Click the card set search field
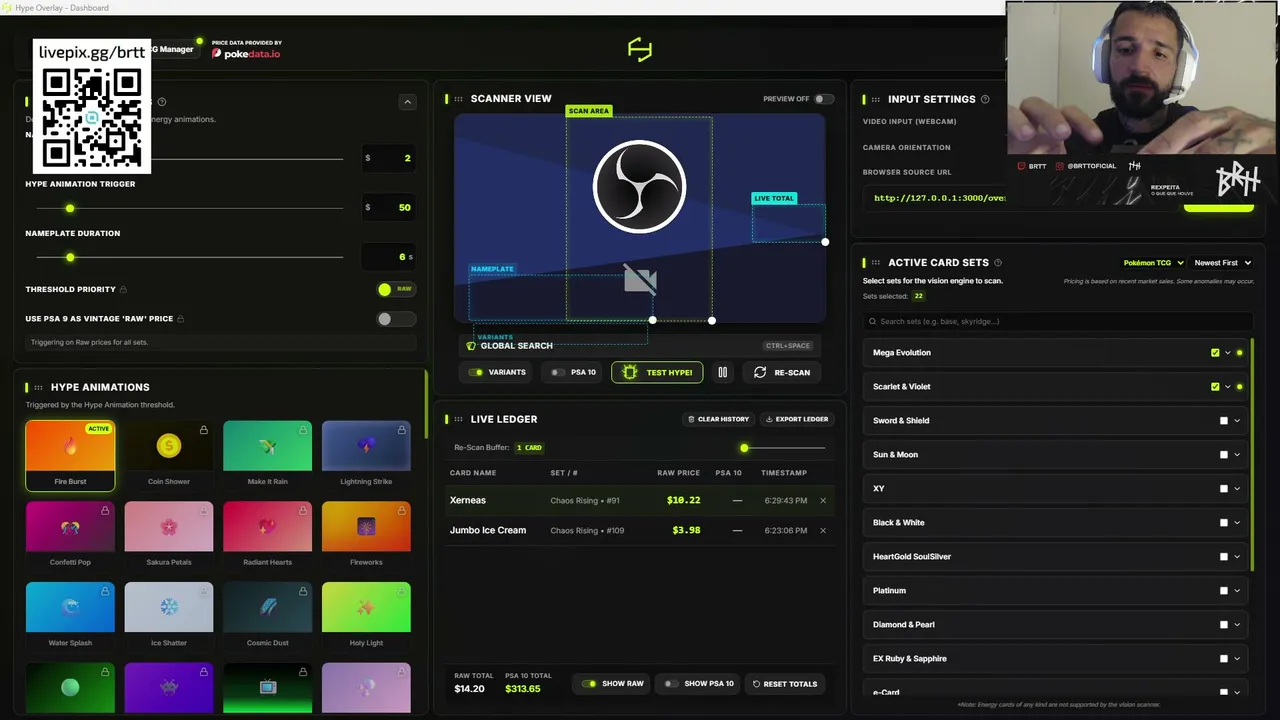This screenshot has height=720, width=1280. tap(1058, 322)
